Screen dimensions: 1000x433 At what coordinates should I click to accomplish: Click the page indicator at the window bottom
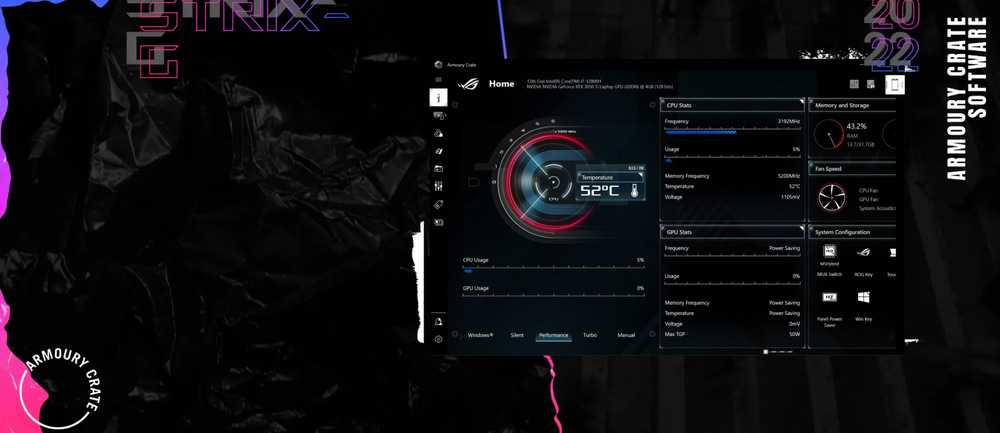click(x=778, y=351)
